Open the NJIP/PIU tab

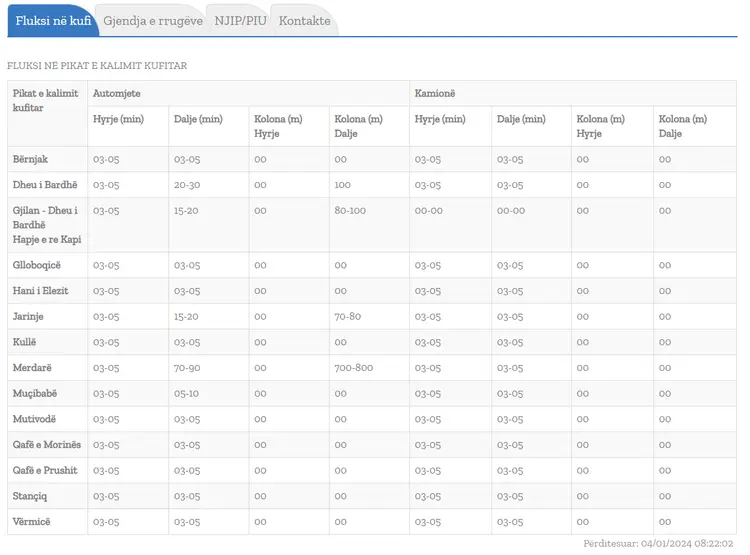point(240,21)
